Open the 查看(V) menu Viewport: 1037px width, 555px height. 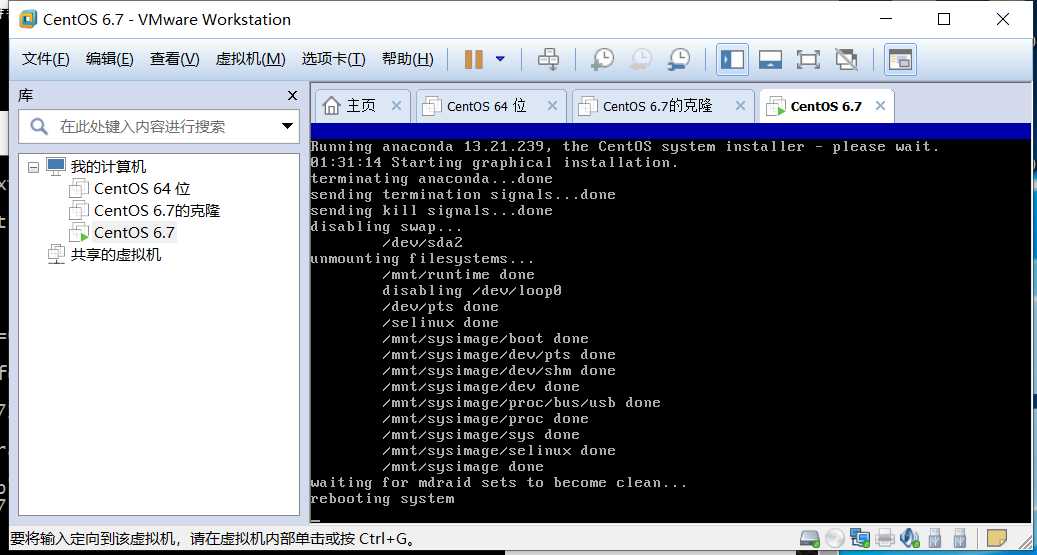175,60
